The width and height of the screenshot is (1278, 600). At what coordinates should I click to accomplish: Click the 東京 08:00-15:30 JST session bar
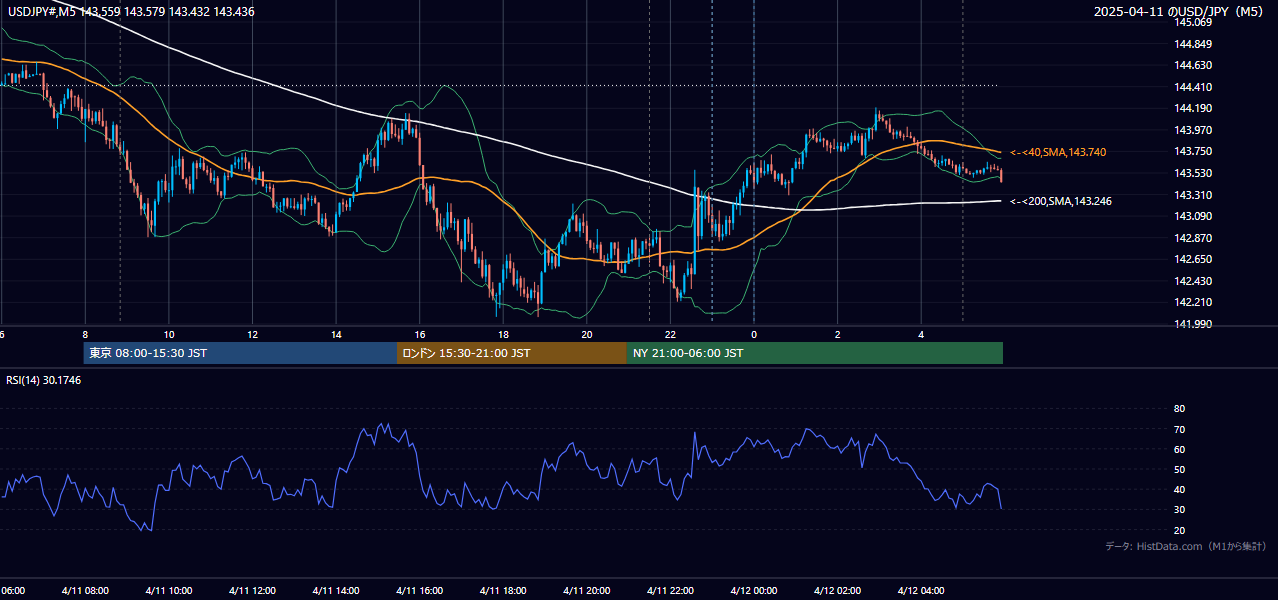point(240,353)
